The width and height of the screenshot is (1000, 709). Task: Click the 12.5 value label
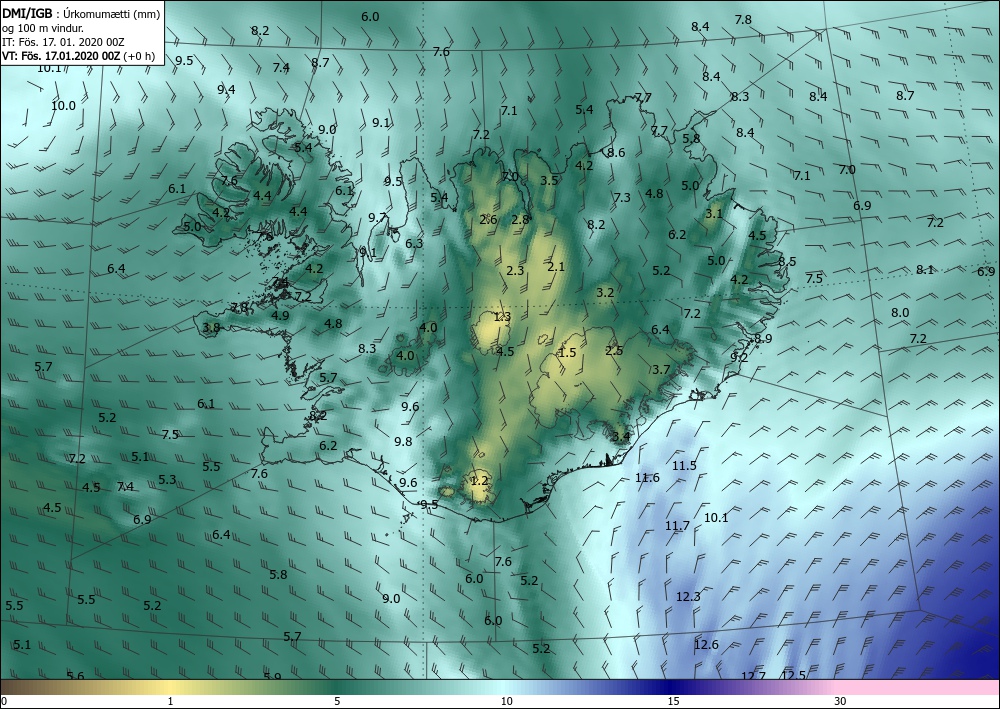click(793, 675)
